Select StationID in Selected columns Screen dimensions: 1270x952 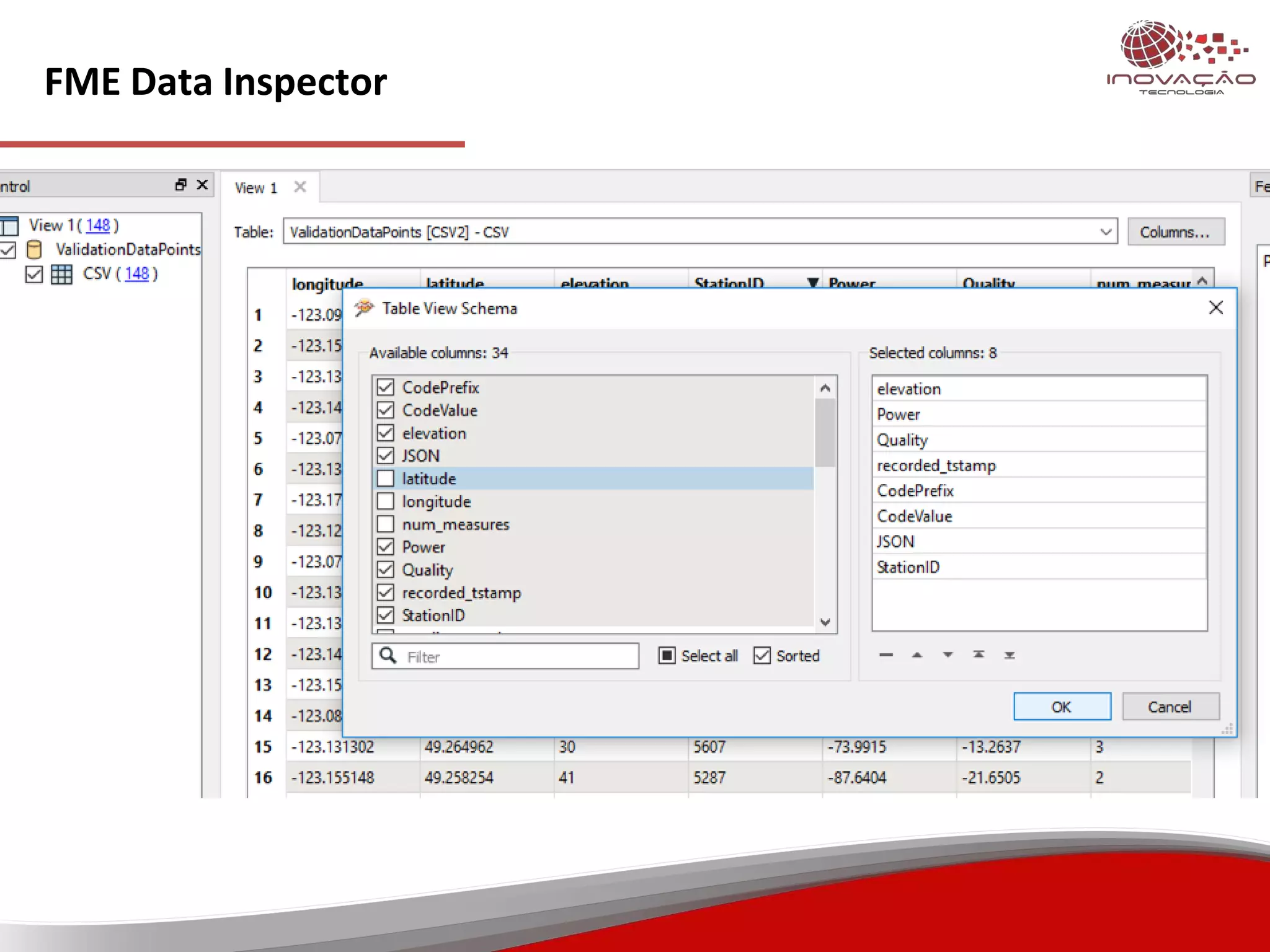click(1039, 566)
